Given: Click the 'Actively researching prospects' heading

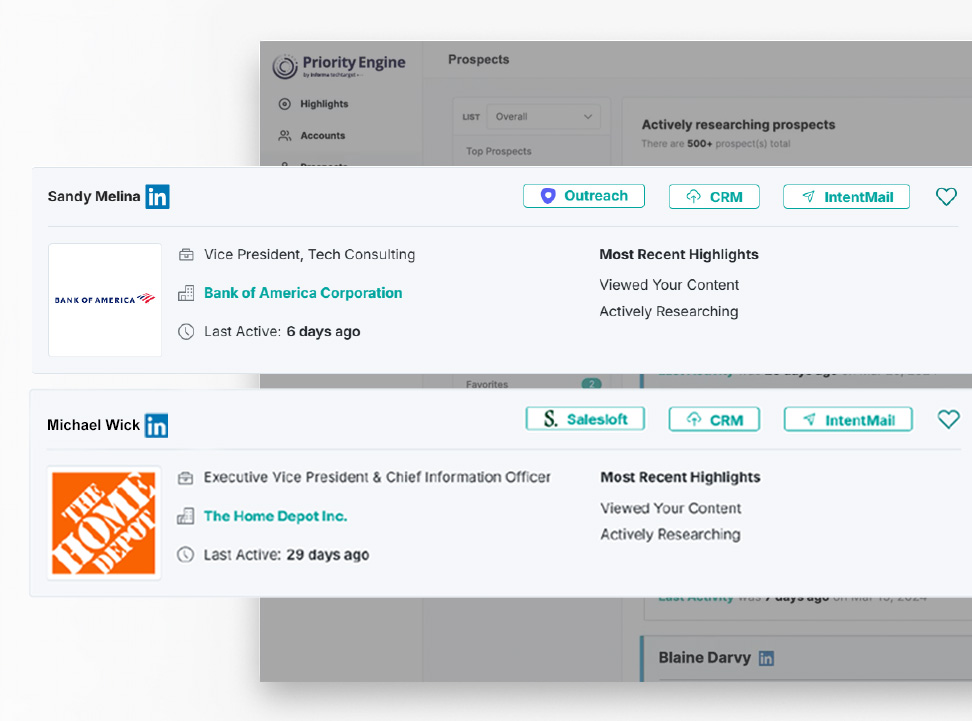Looking at the screenshot, I should [738, 125].
